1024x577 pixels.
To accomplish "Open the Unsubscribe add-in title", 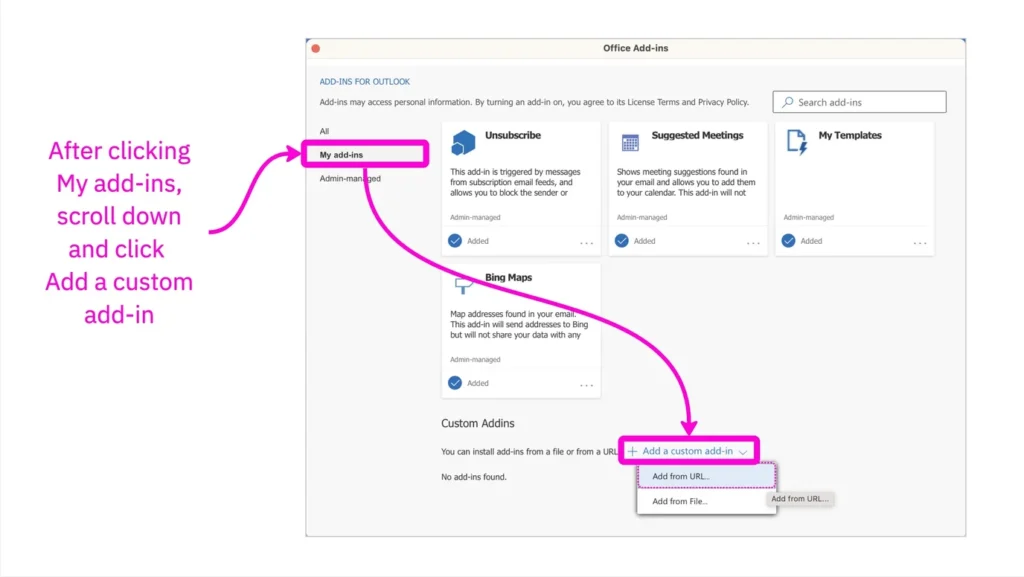I will (x=513, y=135).
